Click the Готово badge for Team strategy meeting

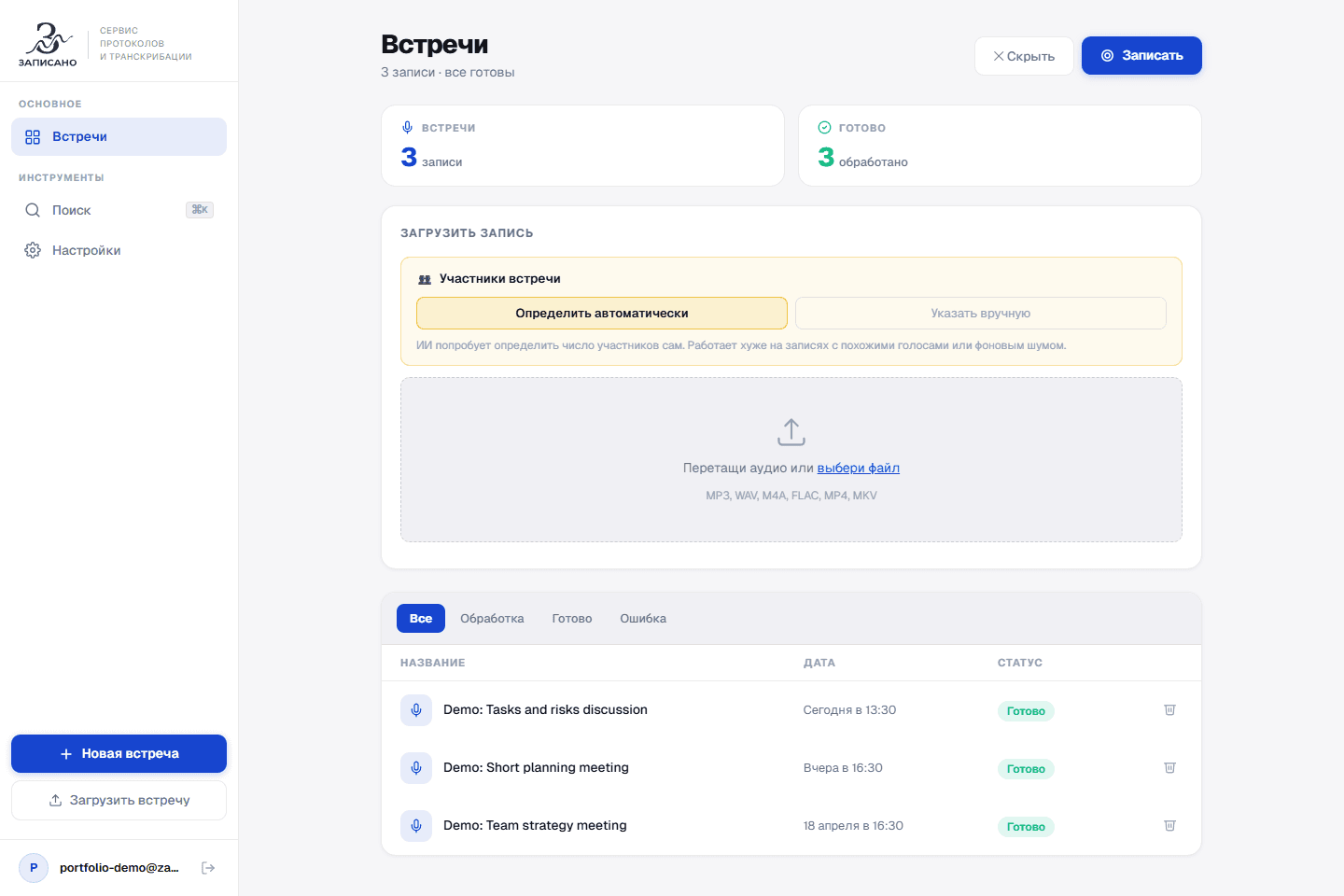click(x=1026, y=827)
